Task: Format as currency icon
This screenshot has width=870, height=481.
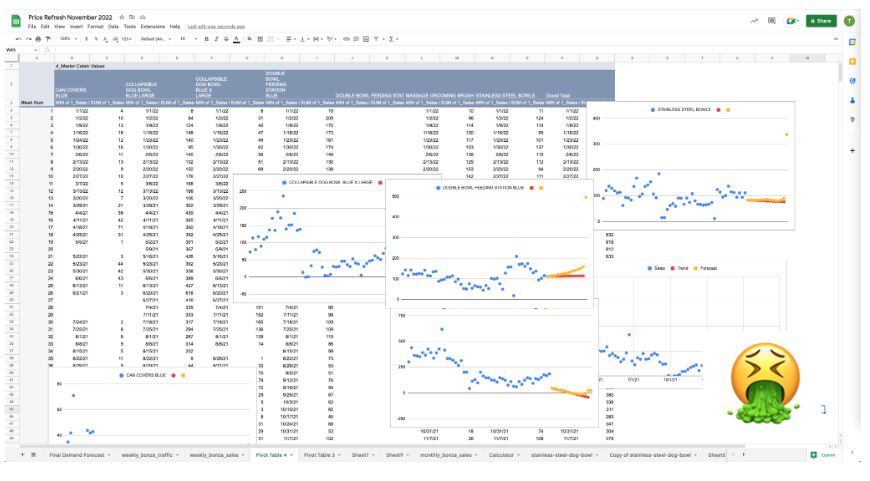Action: (86, 39)
